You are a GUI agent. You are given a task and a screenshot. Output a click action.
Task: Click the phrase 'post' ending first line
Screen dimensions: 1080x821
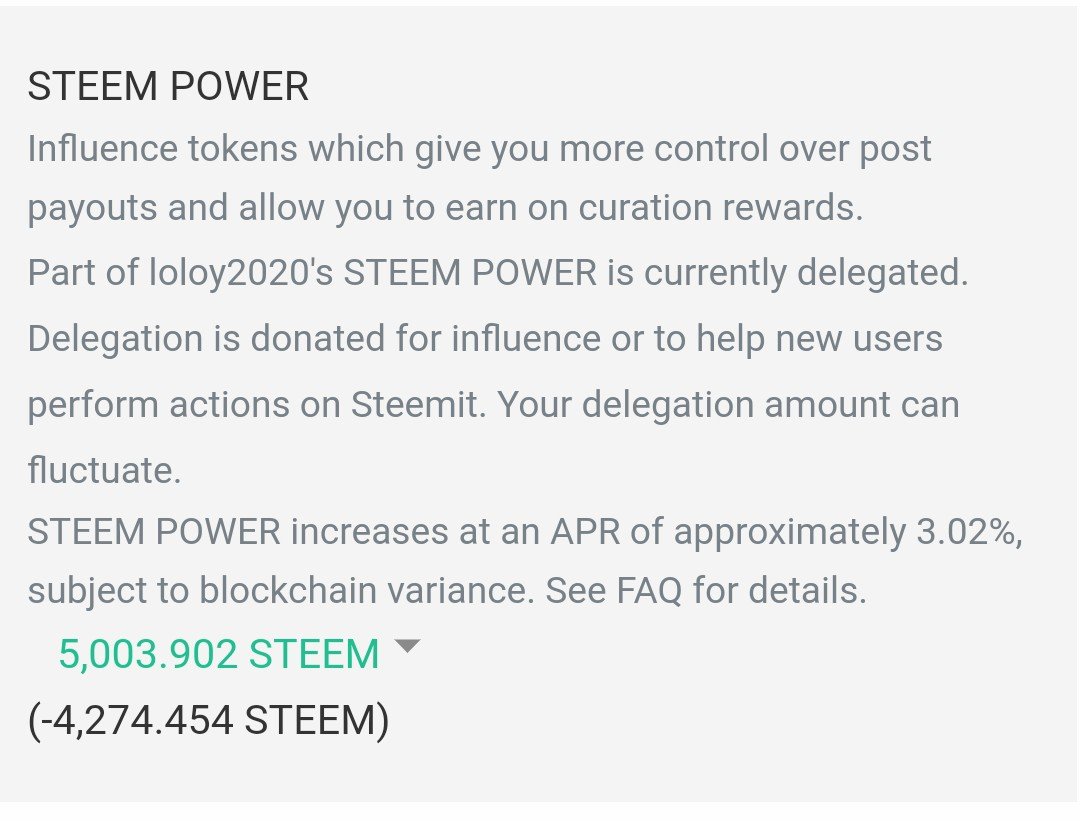point(895,149)
